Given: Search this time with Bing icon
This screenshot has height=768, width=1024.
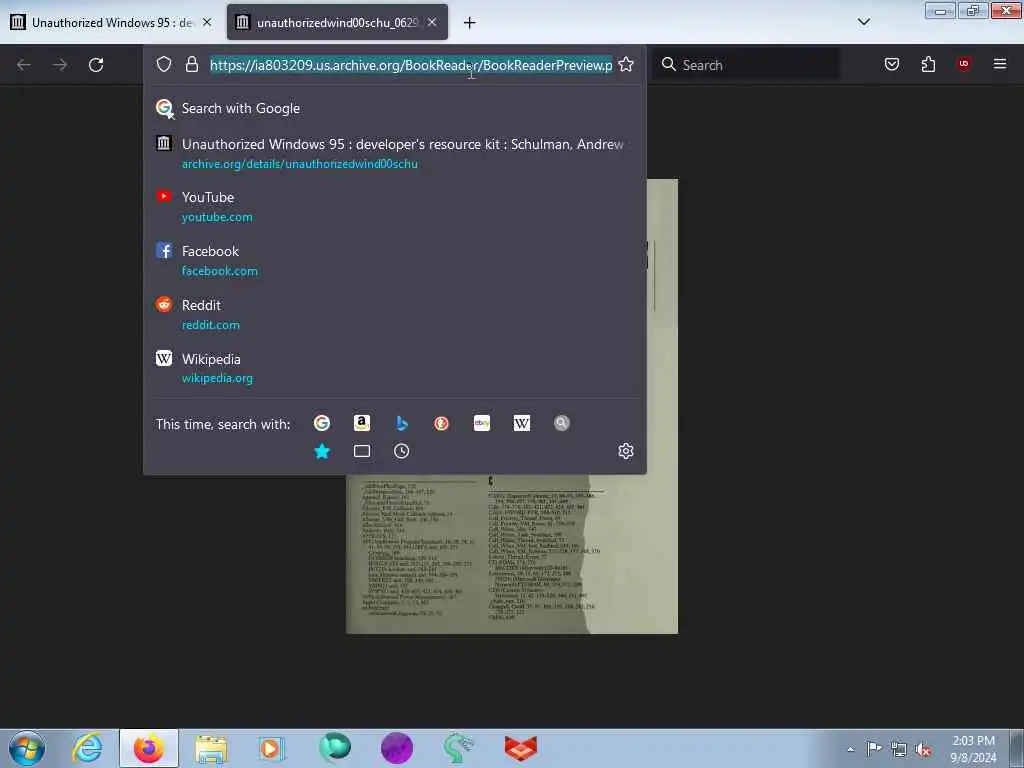Looking at the screenshot, I should click(x=402, y=423).
